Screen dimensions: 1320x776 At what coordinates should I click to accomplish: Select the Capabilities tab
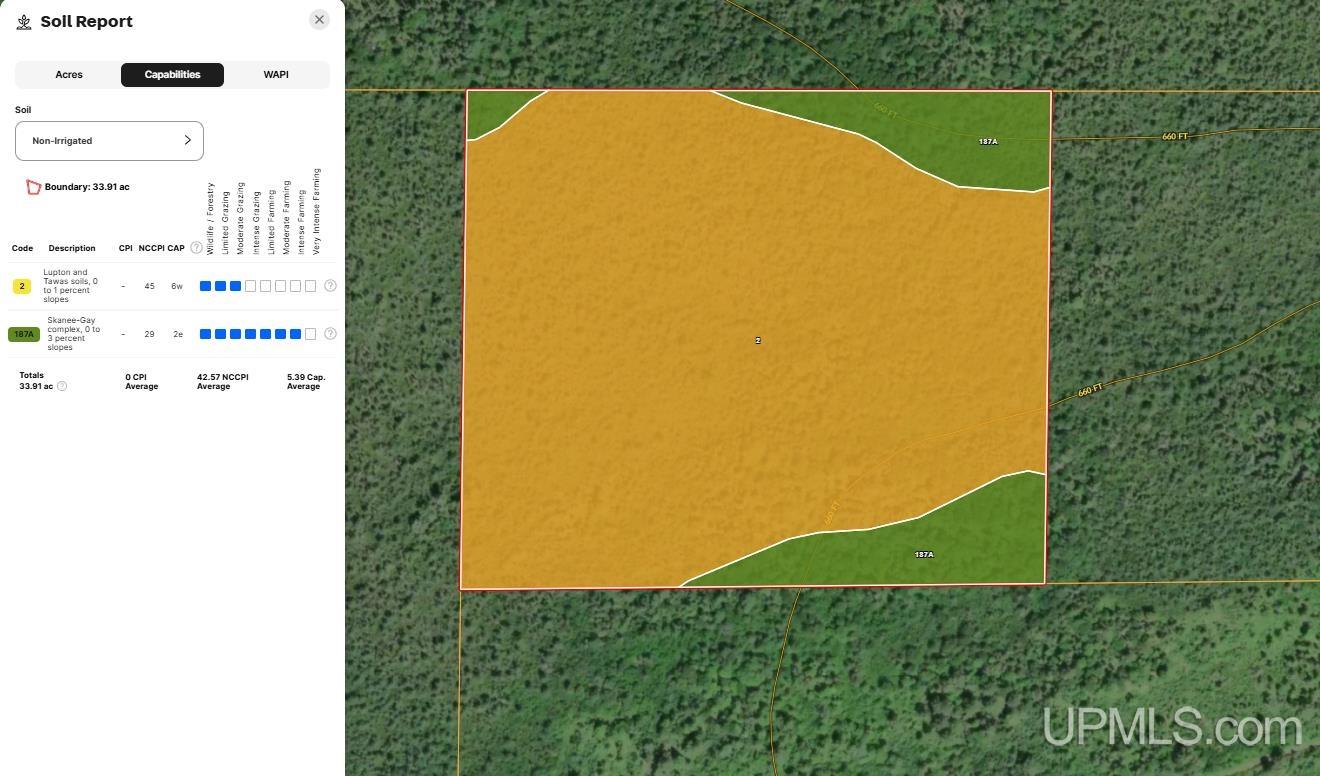[172, 75]
